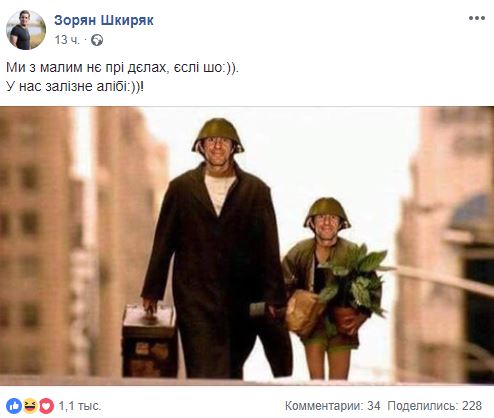494x418 pixels.
Task: Click the blue Like reaction icon
Action: [14, 406]
